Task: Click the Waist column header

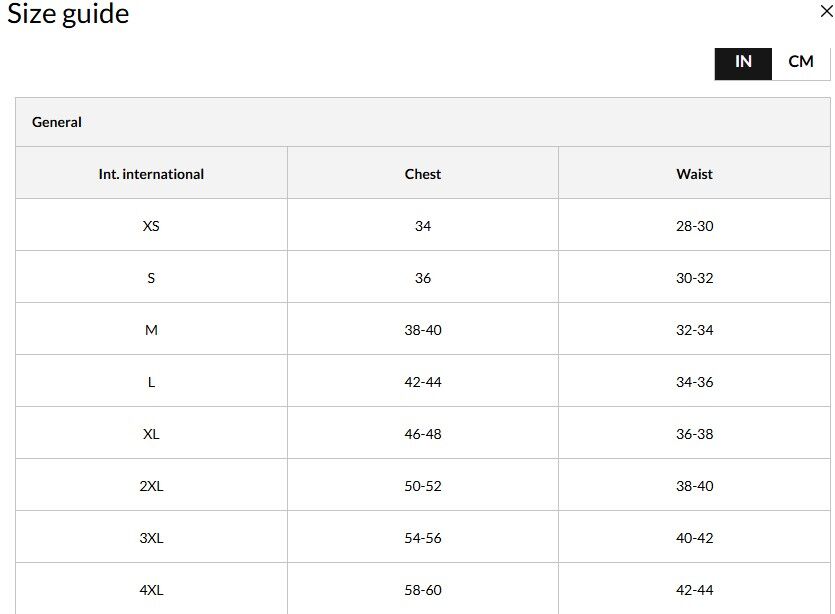Action: pyautogui.click(x=694, y=174)
